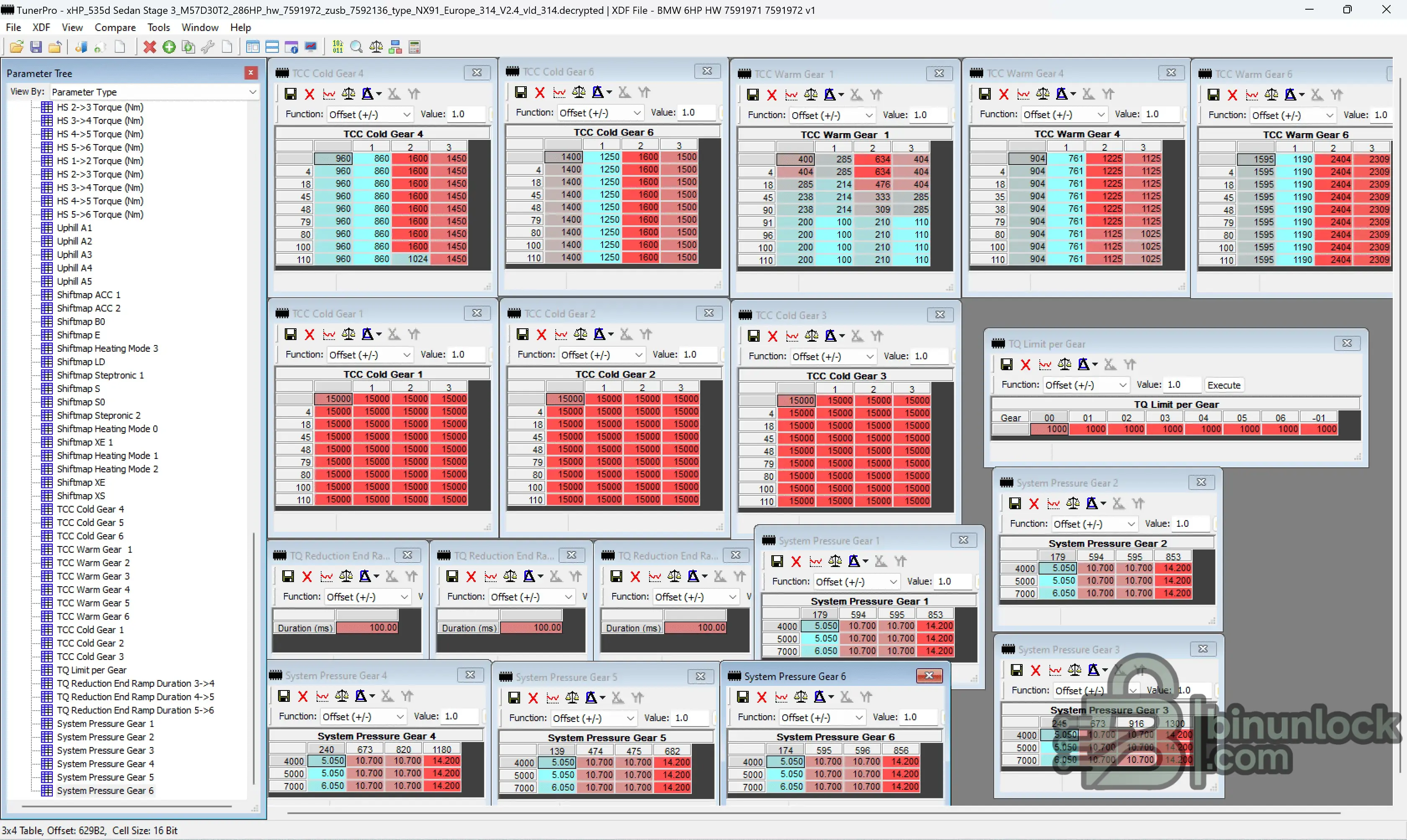Select Shiftmap Heating Mode 3 in parameter tree
This screenshot has height=840, width=1407.
tap(107, 348)
